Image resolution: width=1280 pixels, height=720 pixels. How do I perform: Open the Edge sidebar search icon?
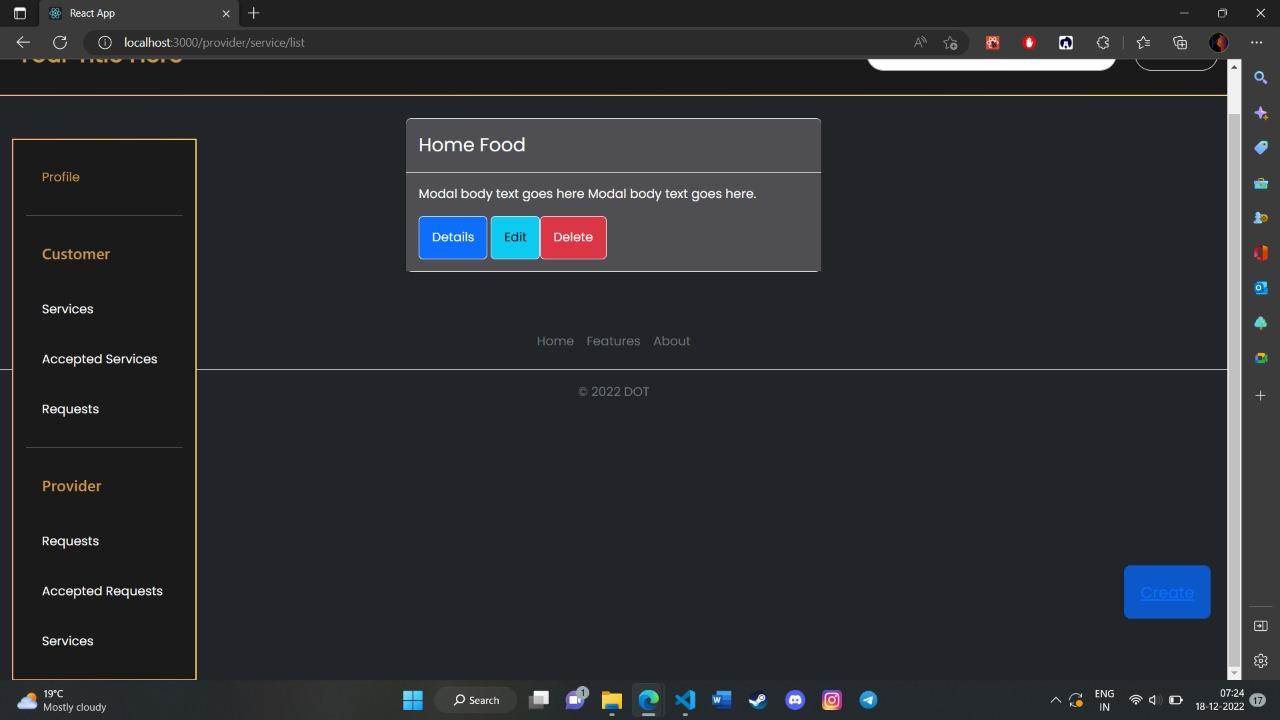[x=1260, y=77]
